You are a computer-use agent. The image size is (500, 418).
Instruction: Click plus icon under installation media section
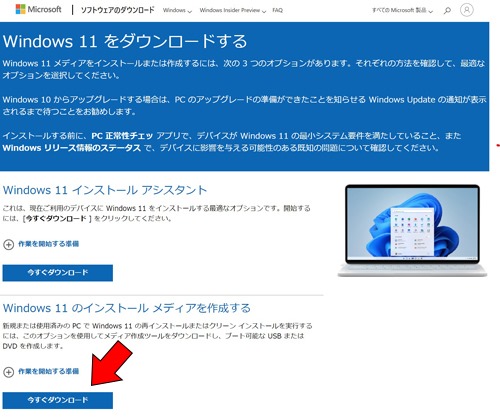[x=8, y=372]
